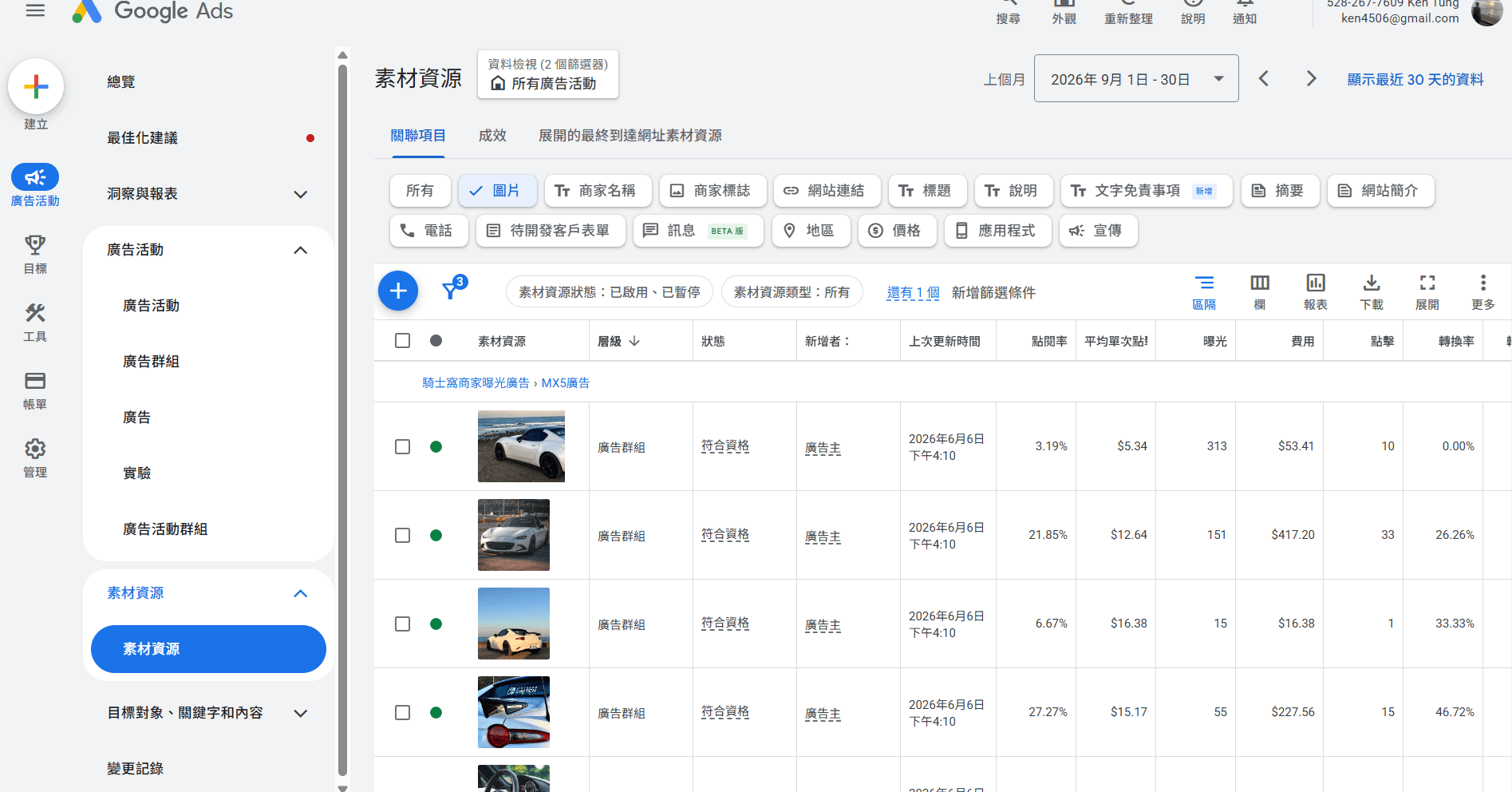This screenshot has width=1512, height=792.
Task: Open the 更多 three-dot menu
Action: pyautogui.click(x=1483, y=292)
